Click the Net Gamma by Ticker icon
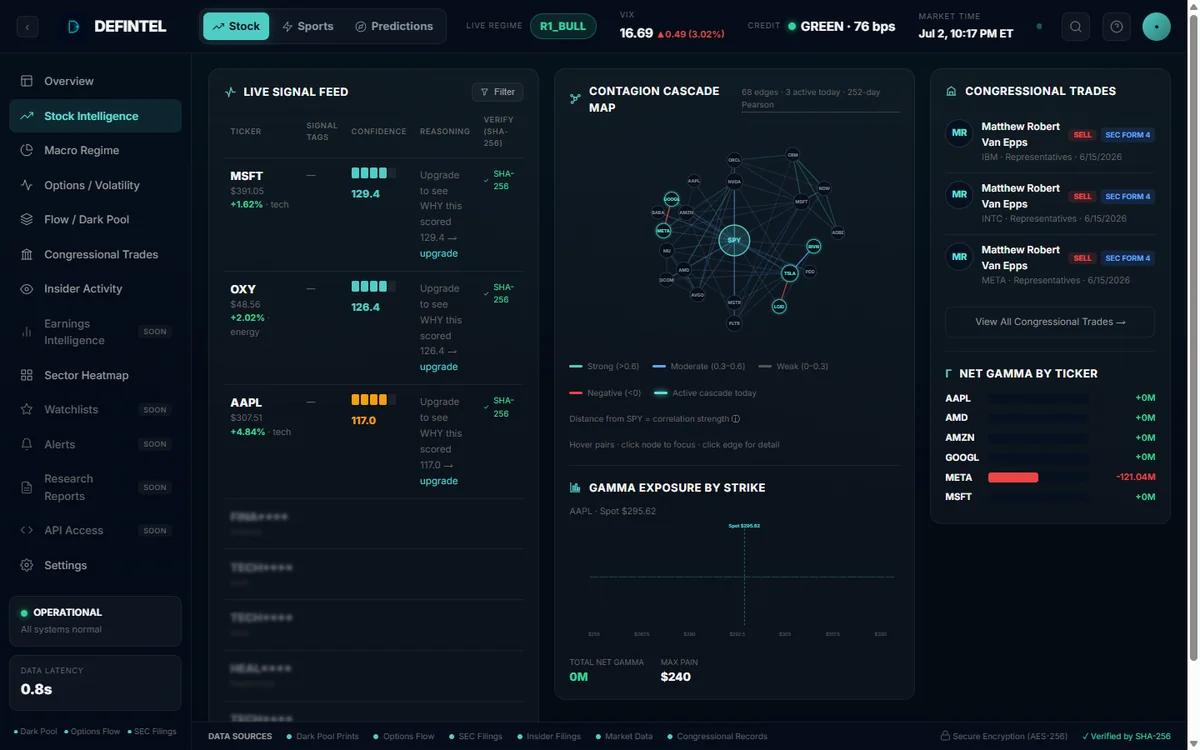 pyautogui.click(x=948, y=373)
